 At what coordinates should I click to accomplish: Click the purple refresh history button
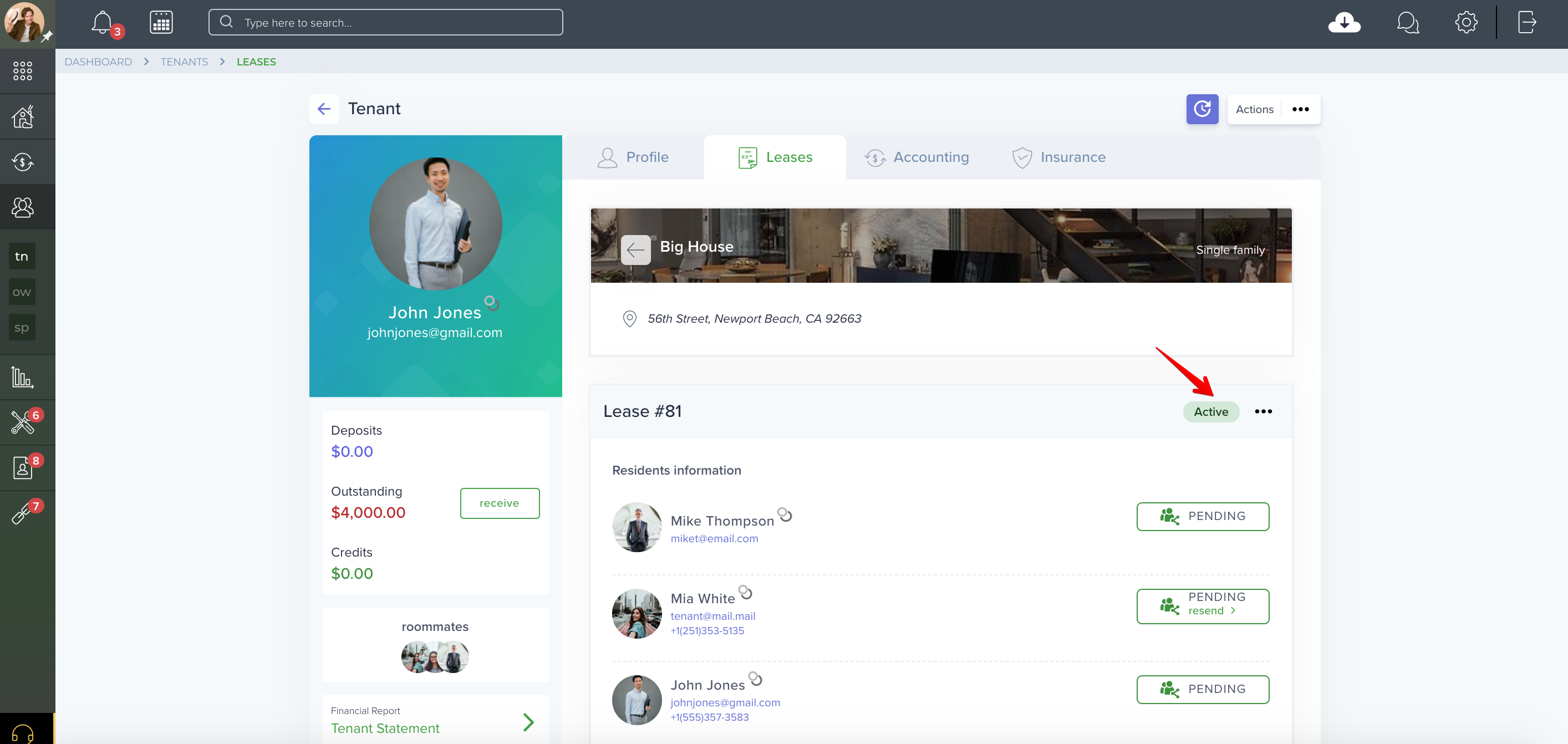pyautogui.click(x=1202, y=109)
